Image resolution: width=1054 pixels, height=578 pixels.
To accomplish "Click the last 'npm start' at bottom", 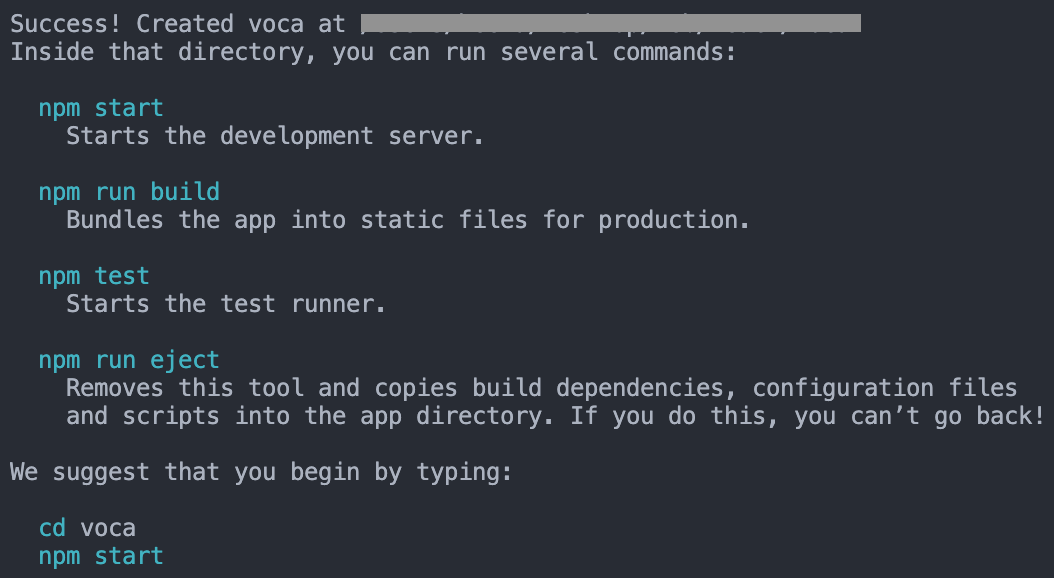I will click(x=101, y=556).
